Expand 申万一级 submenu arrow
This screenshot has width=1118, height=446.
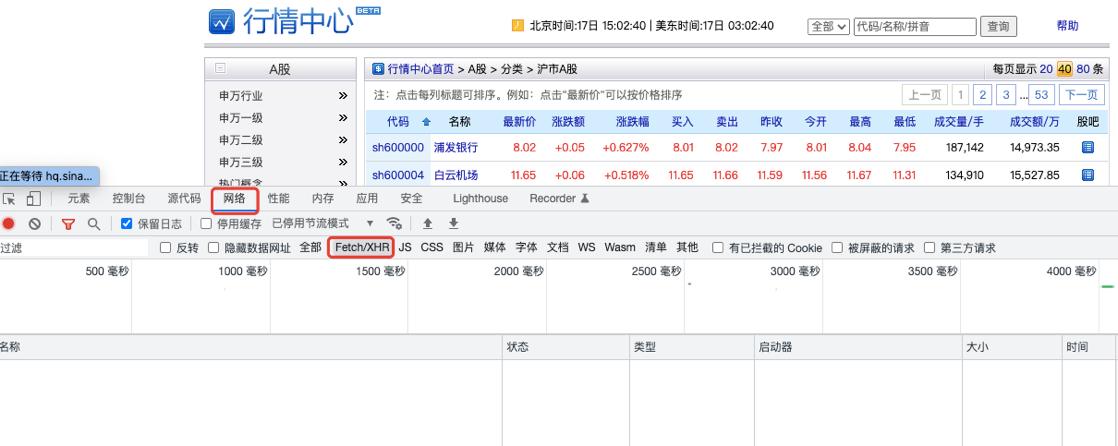tap(343, 118)
